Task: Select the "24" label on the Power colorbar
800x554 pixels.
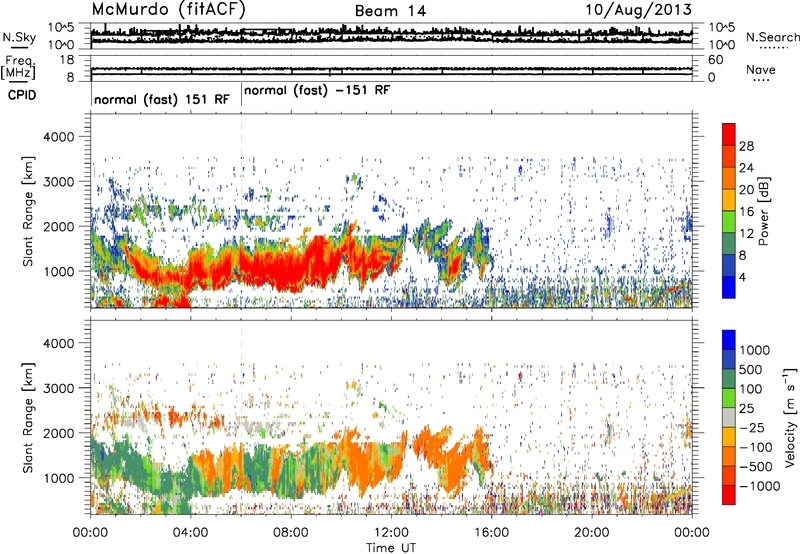Action: tap(746, 168)
